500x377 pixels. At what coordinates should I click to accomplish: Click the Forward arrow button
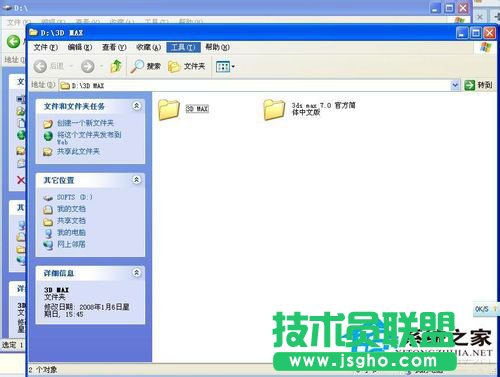pos(88,66)
